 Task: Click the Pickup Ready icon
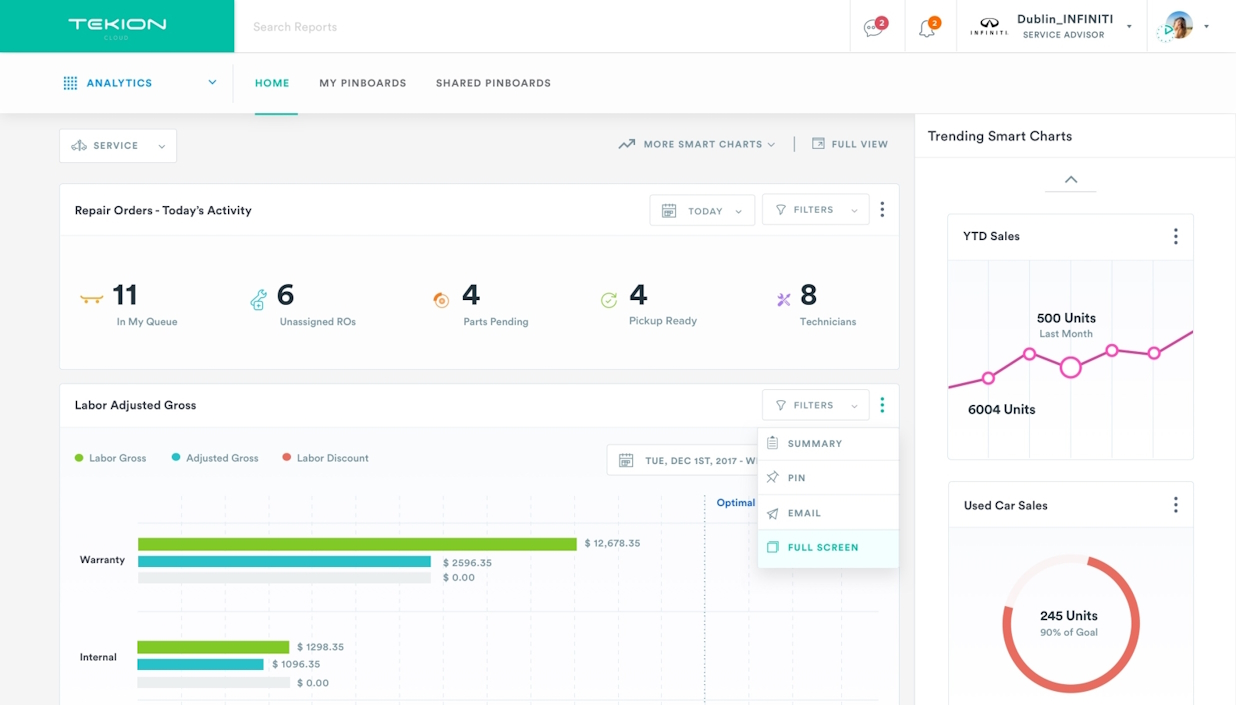[608, 299]
